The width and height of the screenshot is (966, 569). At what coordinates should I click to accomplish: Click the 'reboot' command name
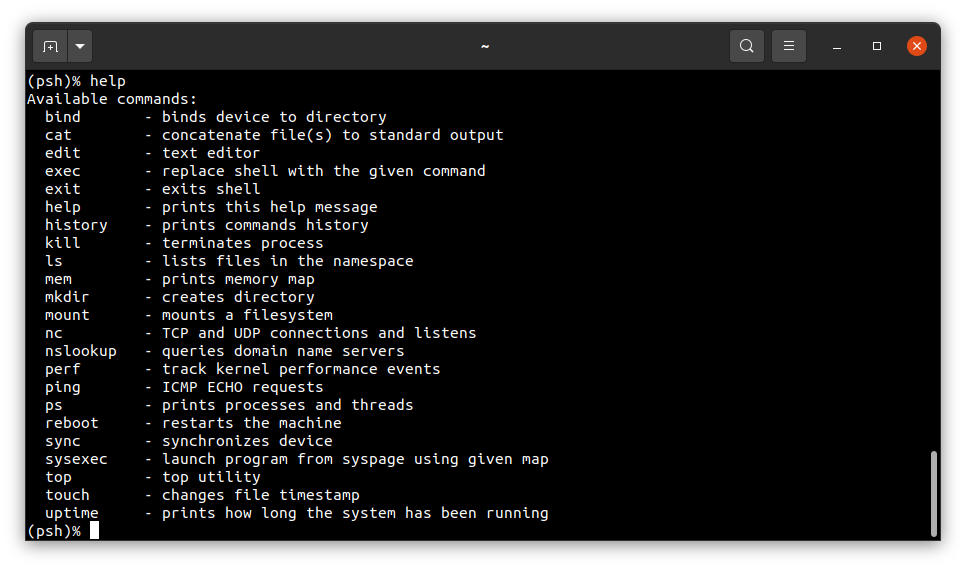(71, 423)
